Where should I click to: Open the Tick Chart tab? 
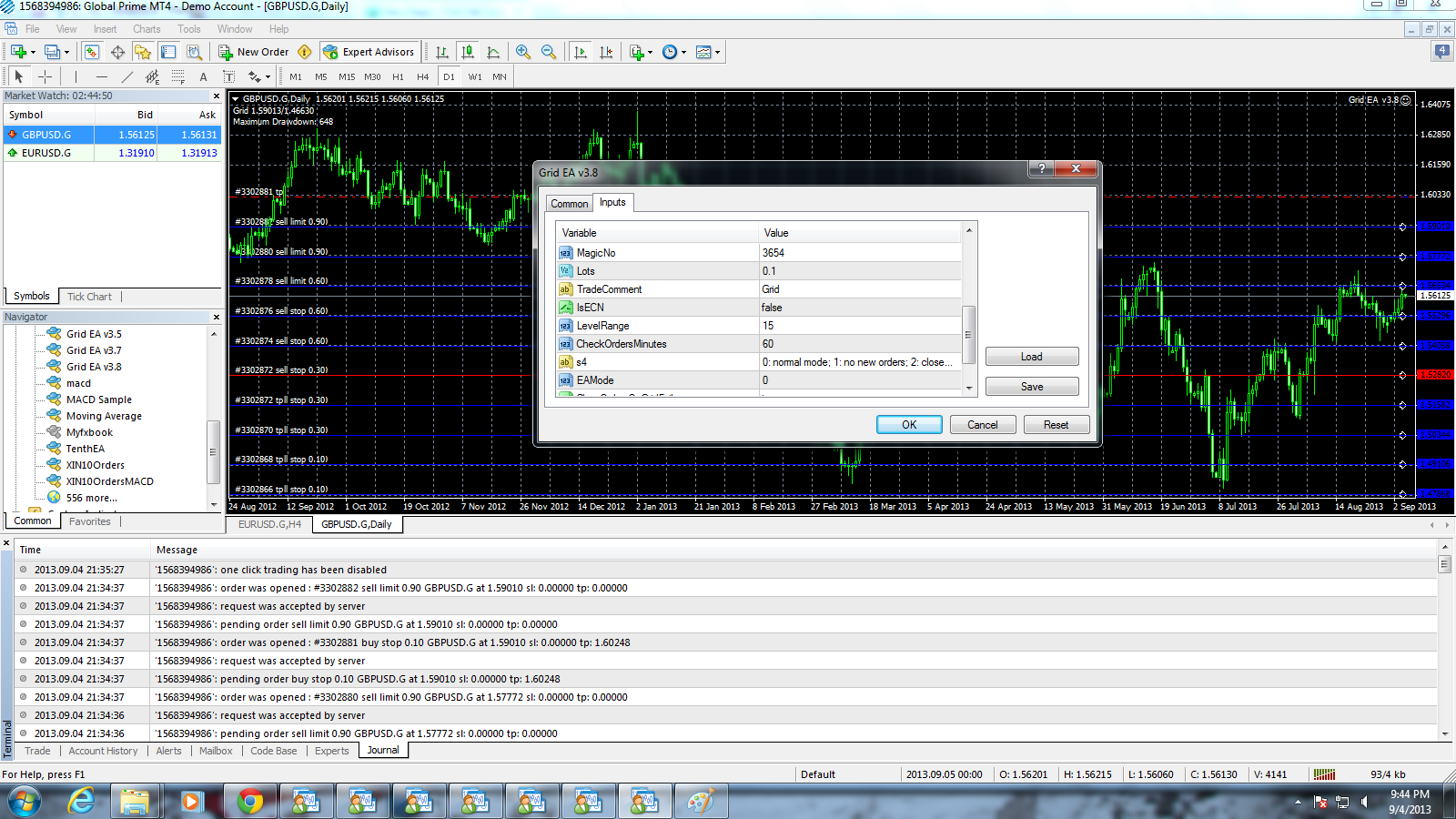tap(89, 297)
